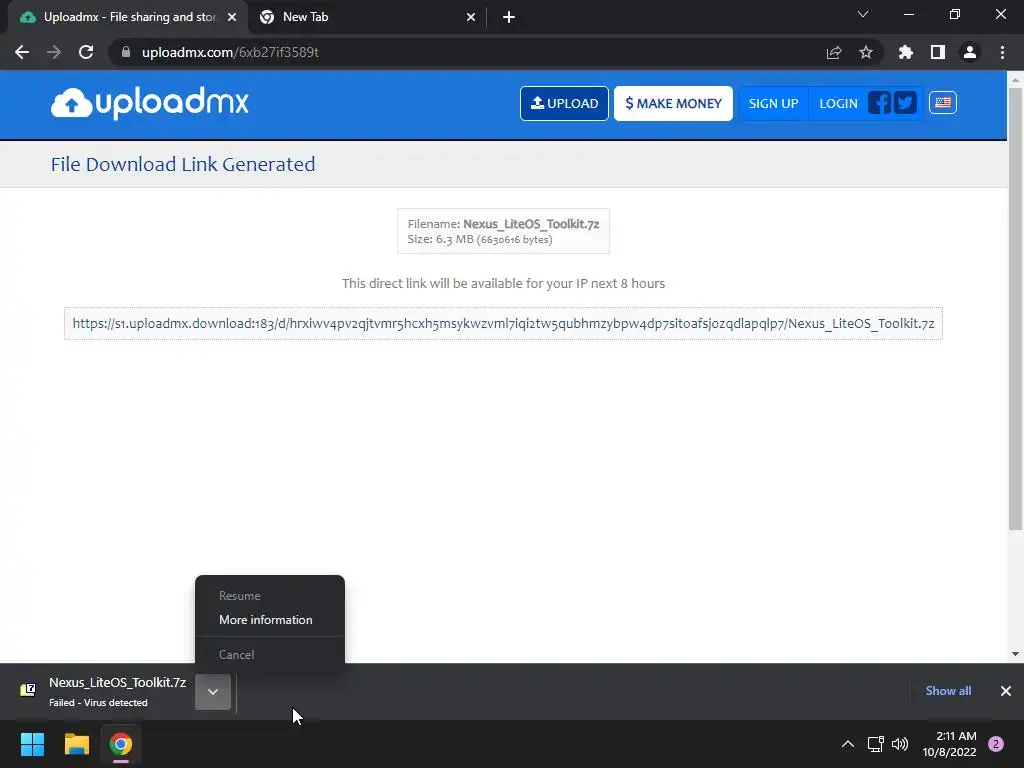The image size is (1024, 768).
Task: Click the SIGN UP link
Action: pyautogui.click(x=773, y=103)
